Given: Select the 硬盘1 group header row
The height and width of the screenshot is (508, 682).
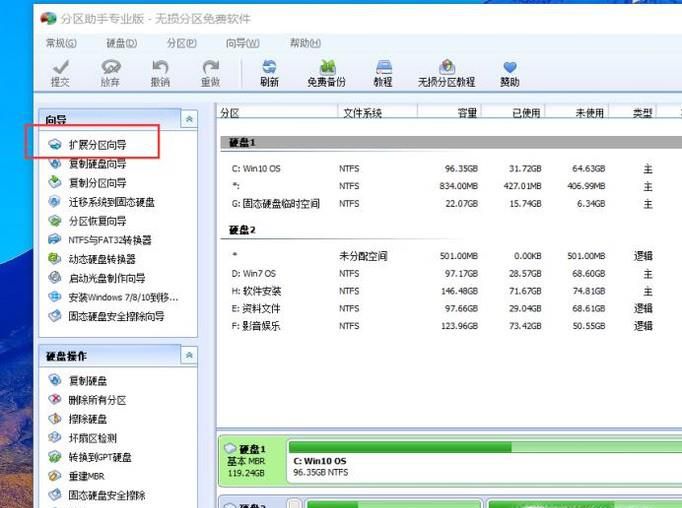Looking at the screenshot, I should [x=451, y=142].
